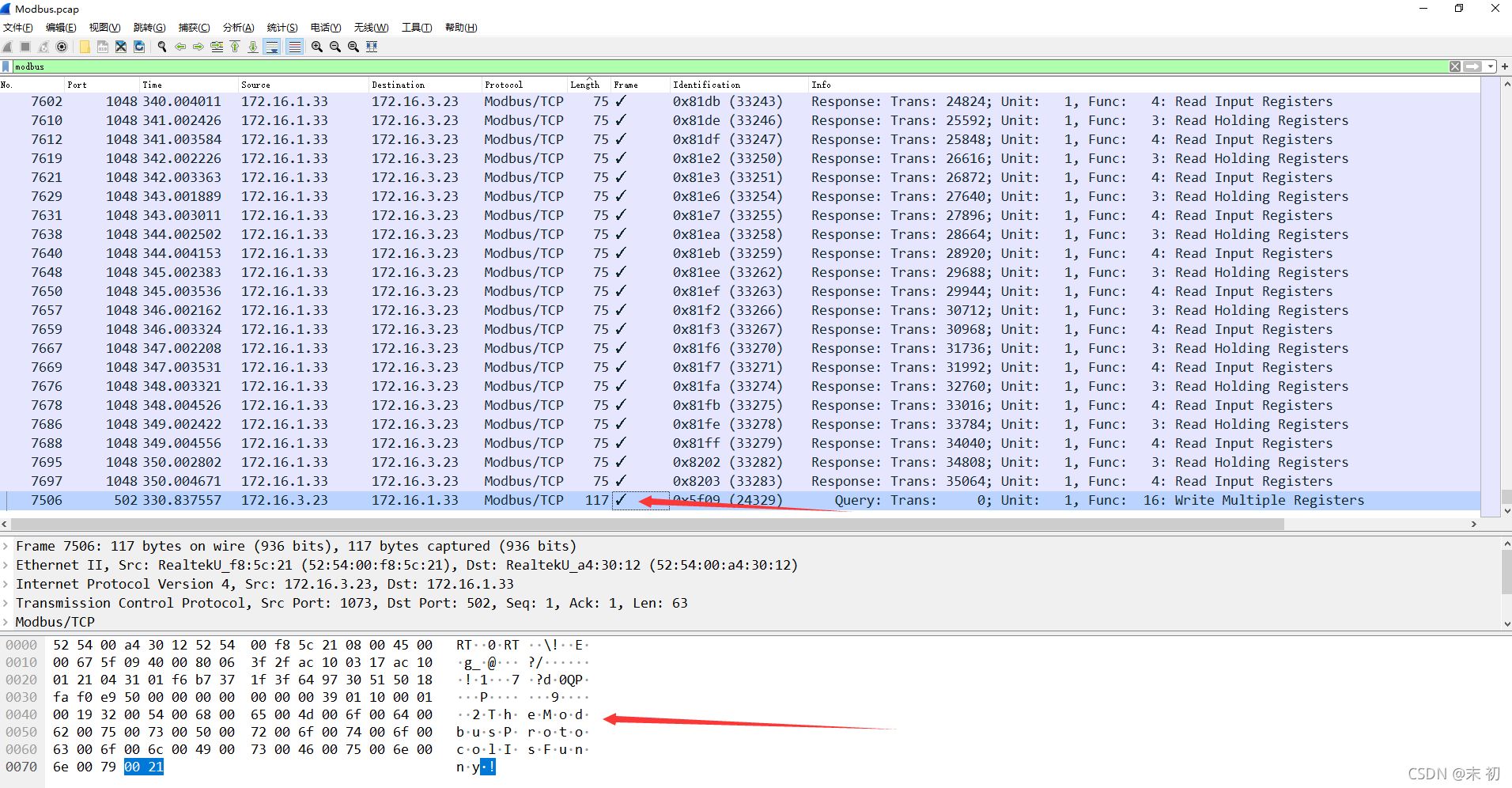Select packet 7506 Write Multiple Registers
Image resolution: width=1512 pixels, height=788 pixels.
(x=739, y=500)
